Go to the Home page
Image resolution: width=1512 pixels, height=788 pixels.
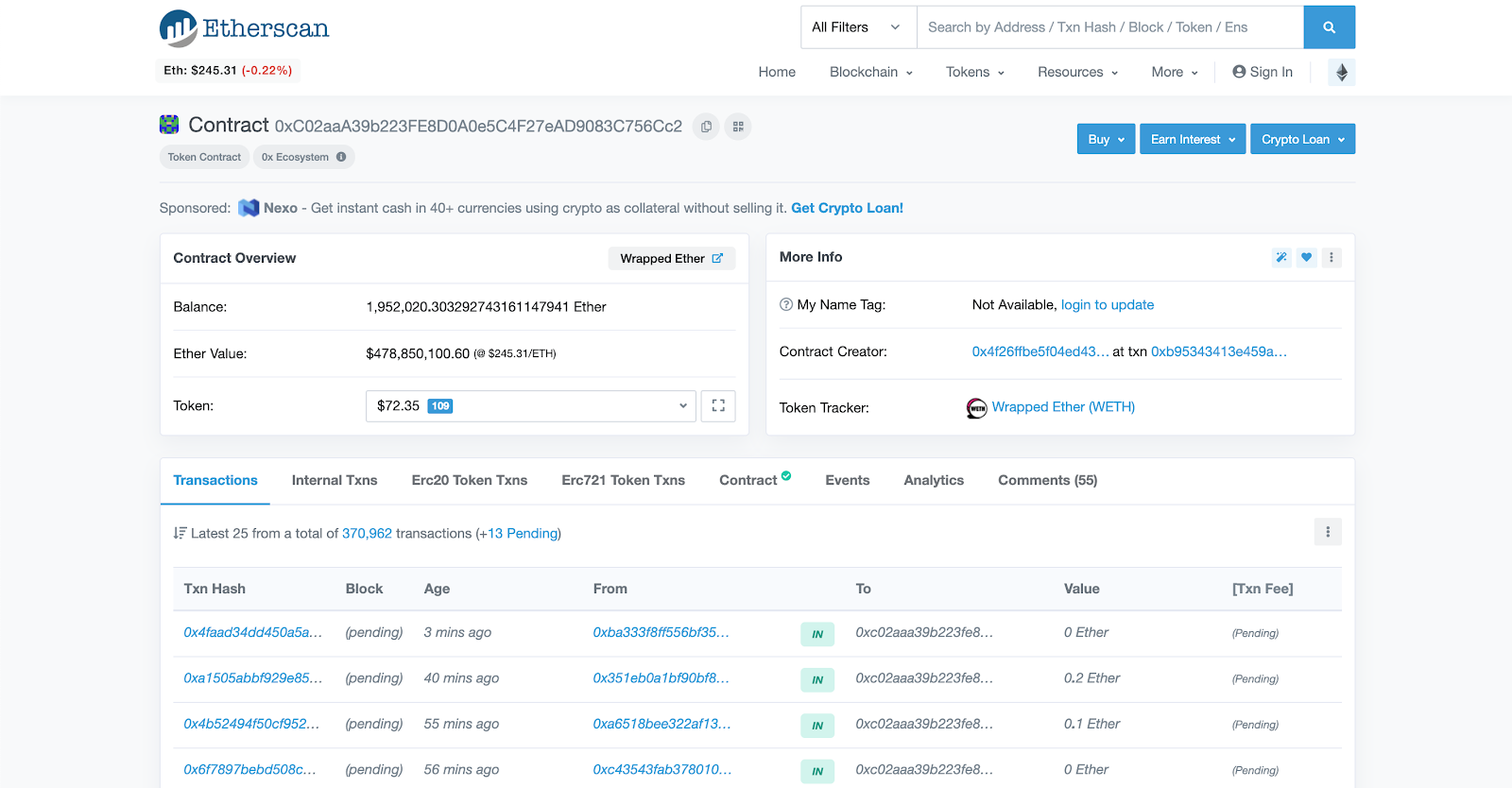click(x=777, y=72)
